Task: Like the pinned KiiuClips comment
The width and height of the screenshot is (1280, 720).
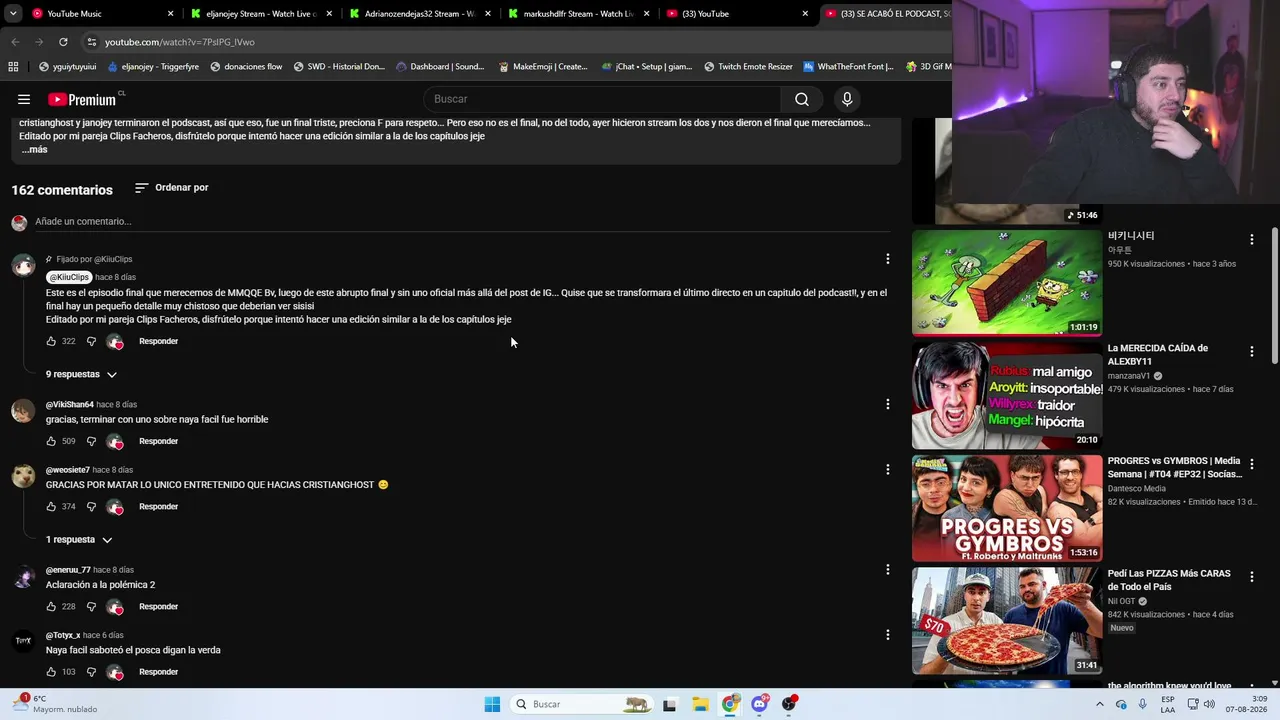Action: pyautogui.click(x=51, y=341)
